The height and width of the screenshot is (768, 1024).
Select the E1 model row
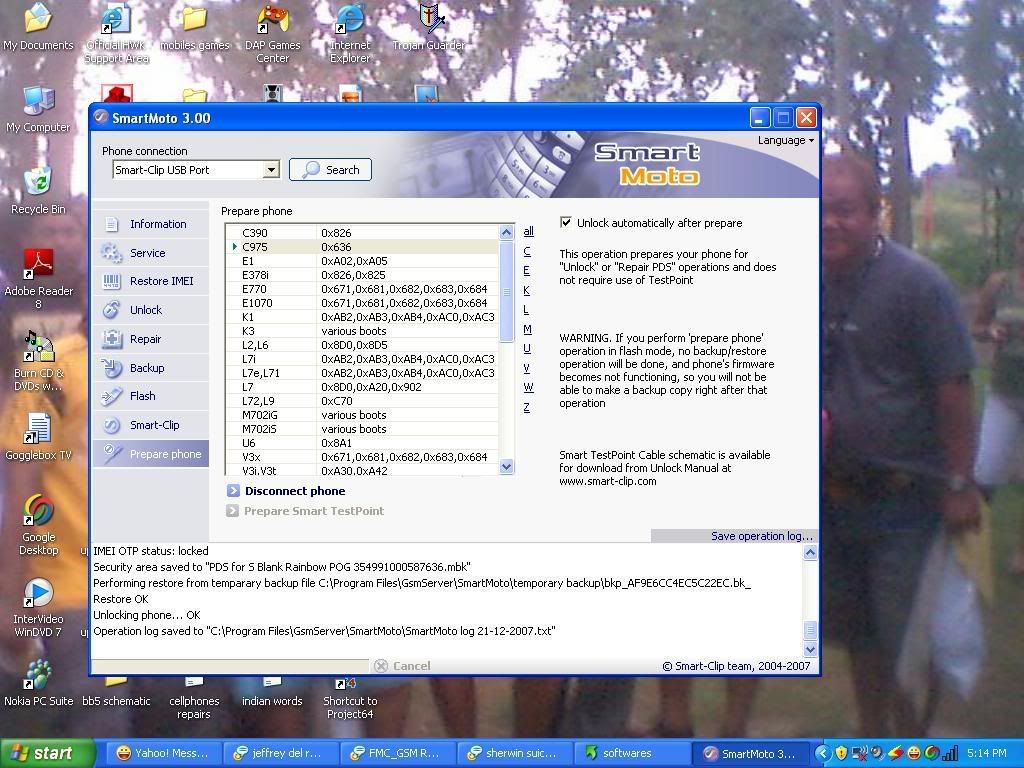pos(362,261)
